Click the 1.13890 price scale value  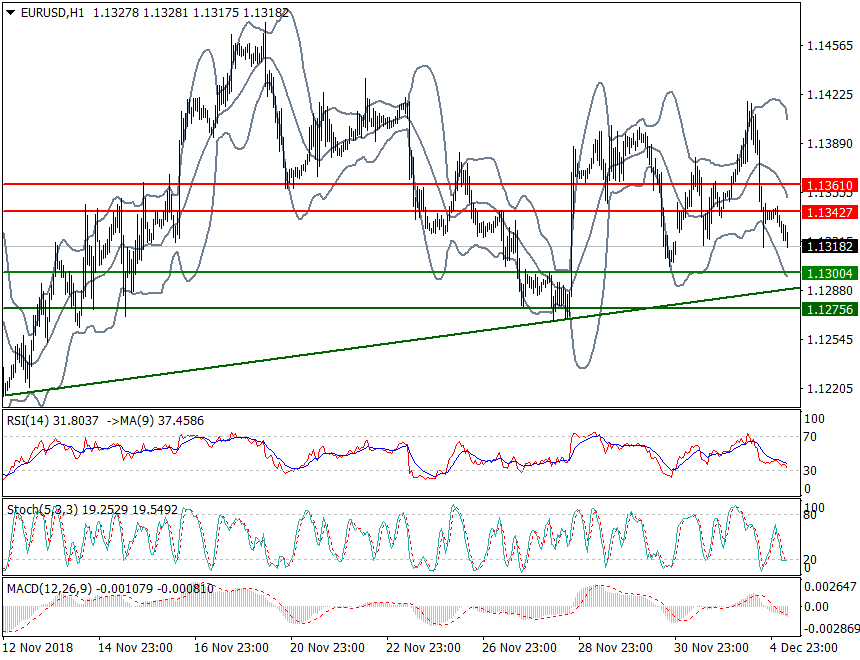click(830, 144)
